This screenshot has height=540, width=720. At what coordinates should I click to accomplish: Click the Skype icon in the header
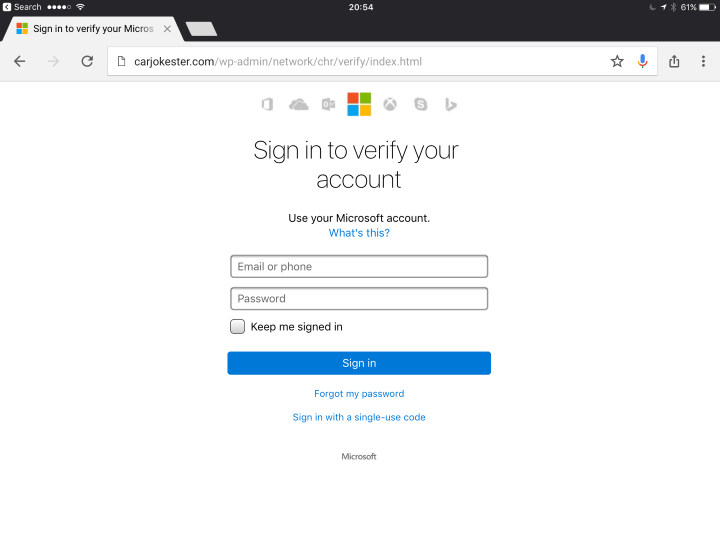(421, 105)
